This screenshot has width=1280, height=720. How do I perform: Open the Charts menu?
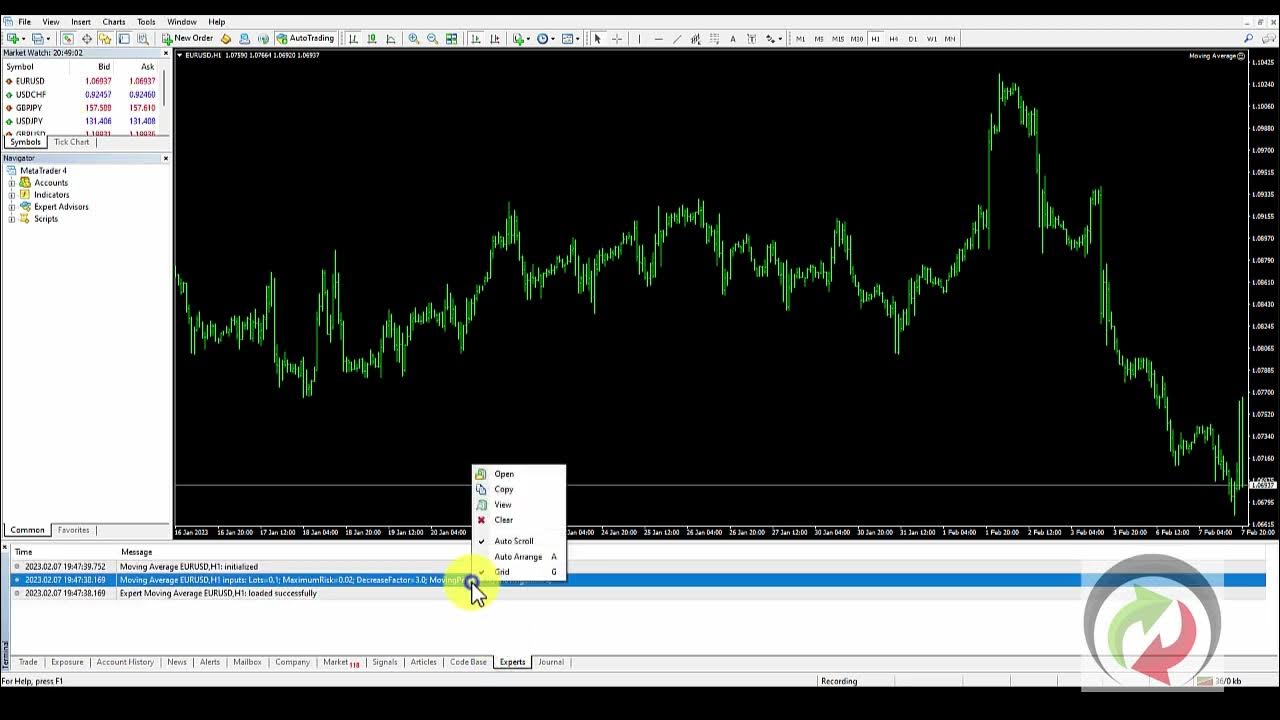tap(114, 21)
